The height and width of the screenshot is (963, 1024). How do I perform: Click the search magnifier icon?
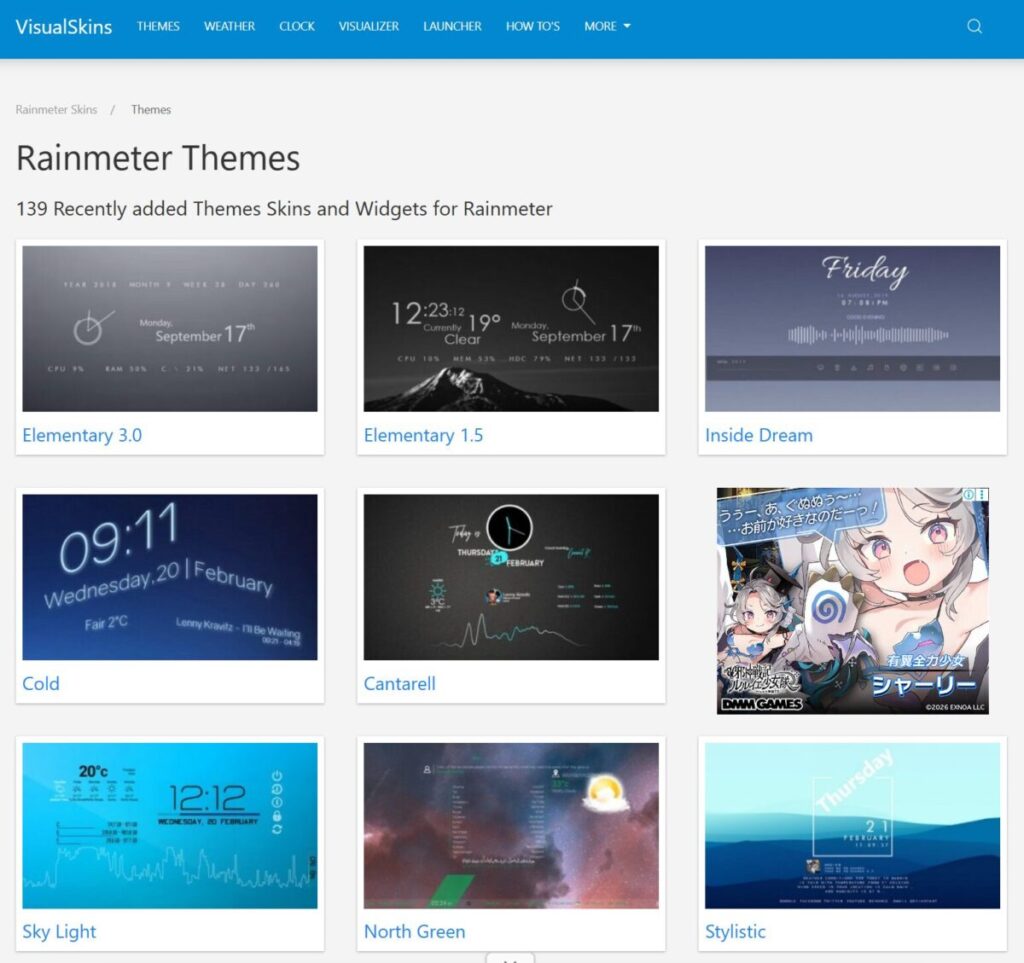pos(974,27)
